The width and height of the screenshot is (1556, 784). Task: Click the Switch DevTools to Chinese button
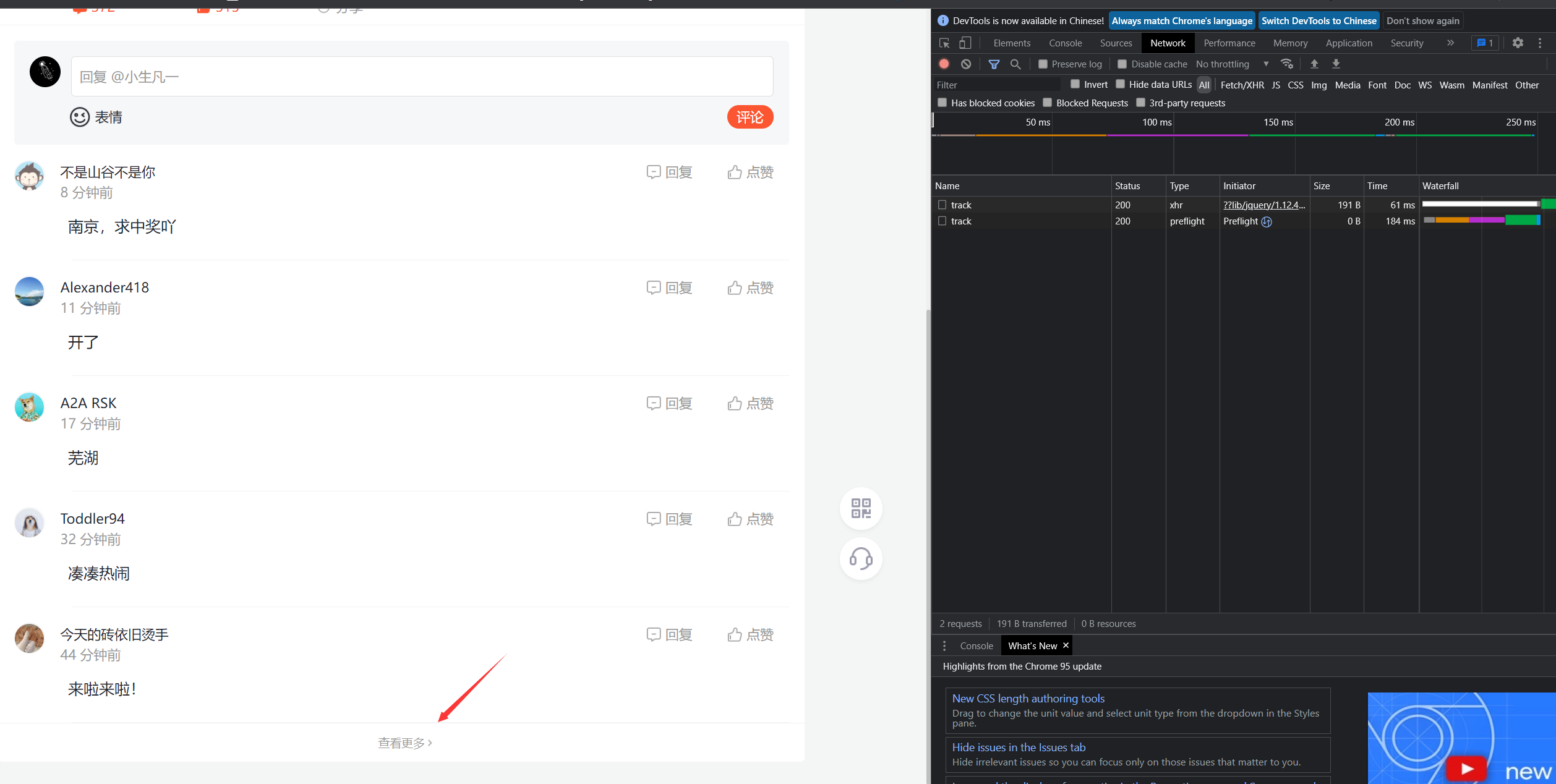click(1319, 20)
